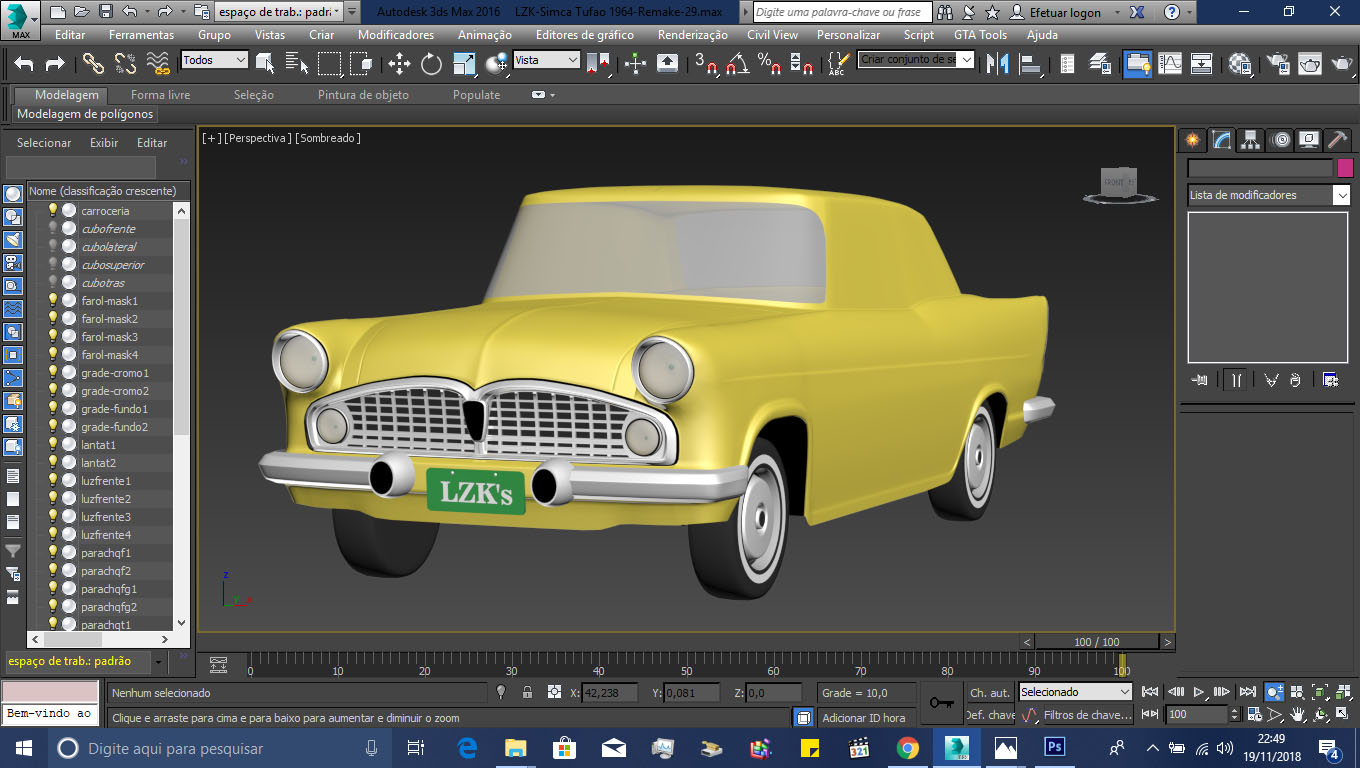Toggle visibility lightbulb for farol-mask1

[52, 301]
